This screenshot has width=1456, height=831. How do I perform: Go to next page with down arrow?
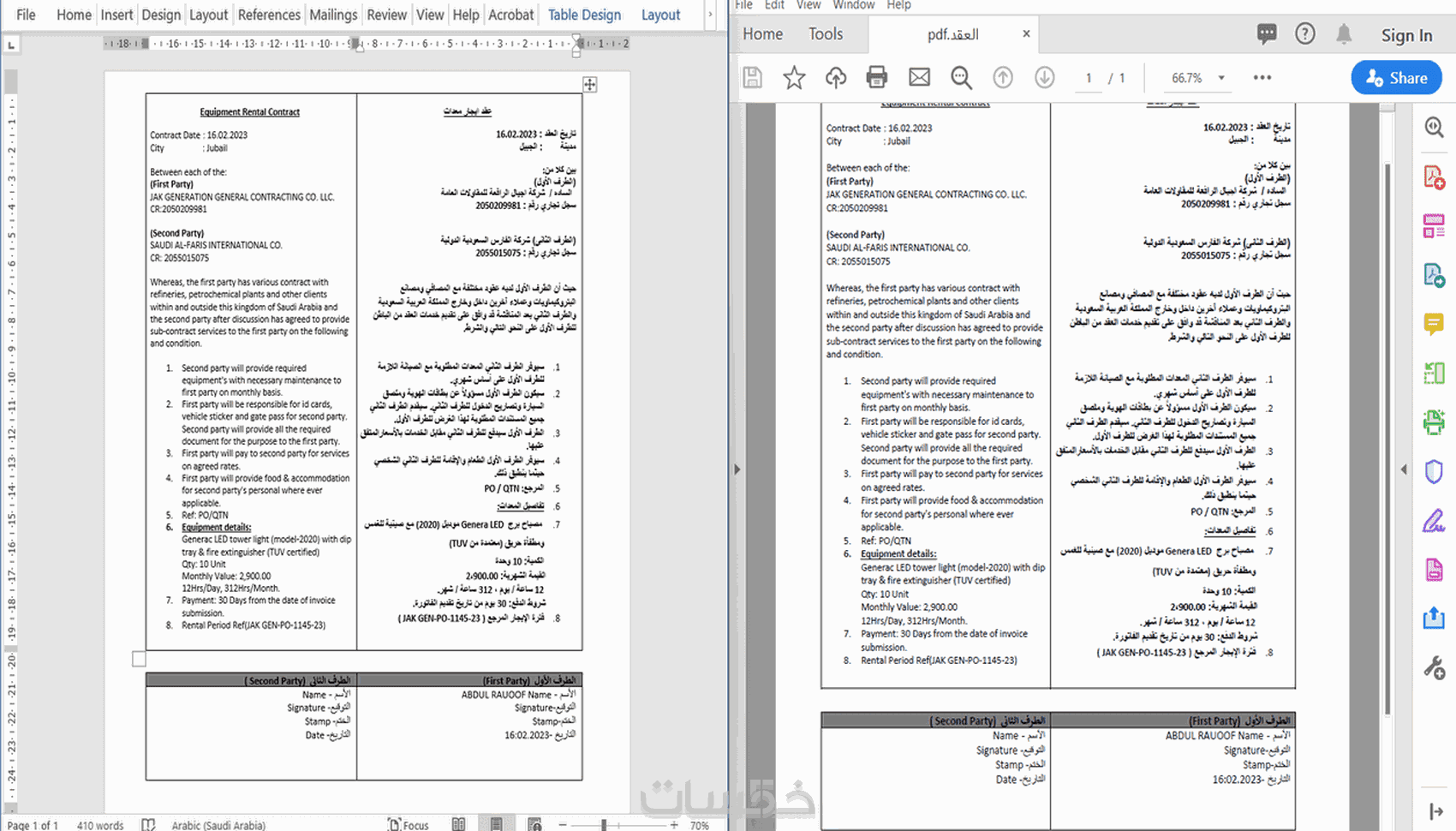pos(1044,78)
